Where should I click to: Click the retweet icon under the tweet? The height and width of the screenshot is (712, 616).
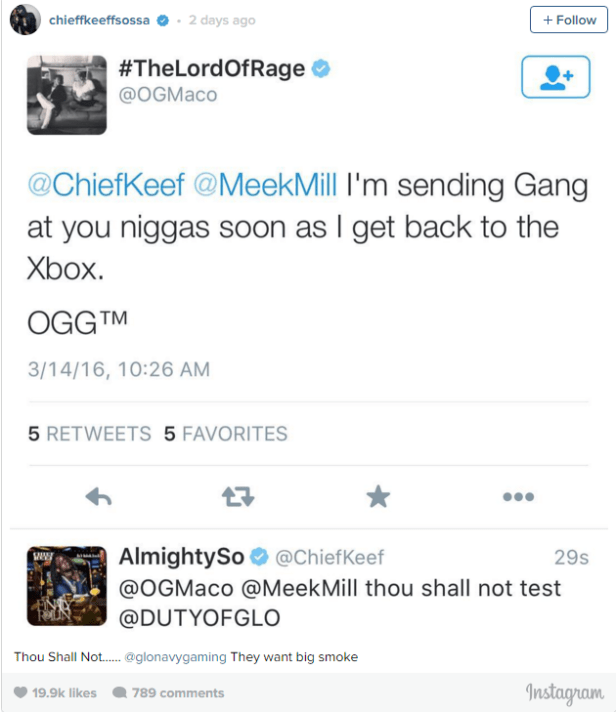click(x=238, y=497)
